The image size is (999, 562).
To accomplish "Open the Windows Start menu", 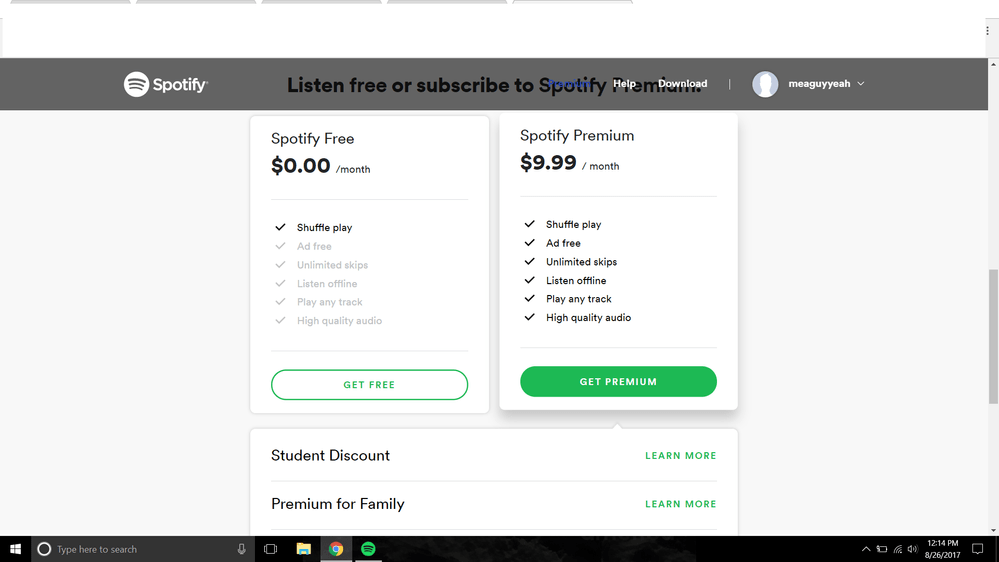I will (15, 549).
